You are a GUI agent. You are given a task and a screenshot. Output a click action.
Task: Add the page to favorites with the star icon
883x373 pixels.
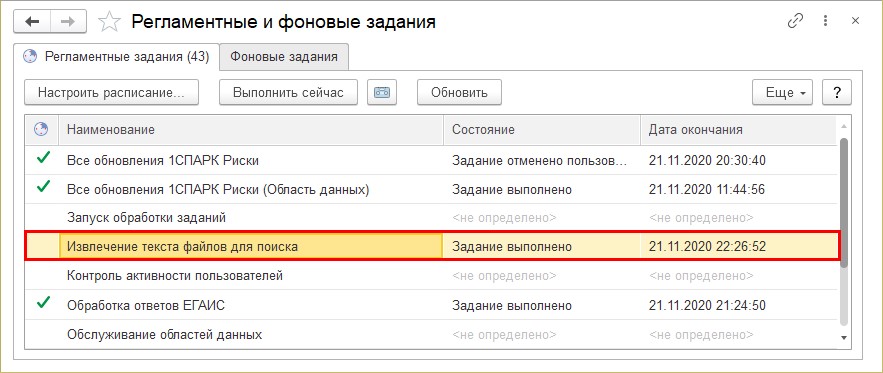coord(109,22)
